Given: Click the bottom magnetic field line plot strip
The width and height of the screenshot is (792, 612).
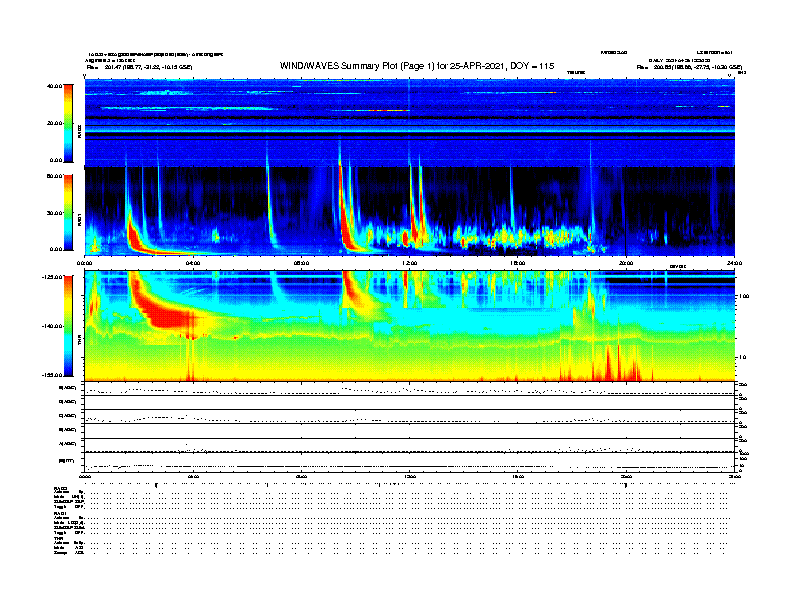Looking at the screenshot, I should 410,462.
